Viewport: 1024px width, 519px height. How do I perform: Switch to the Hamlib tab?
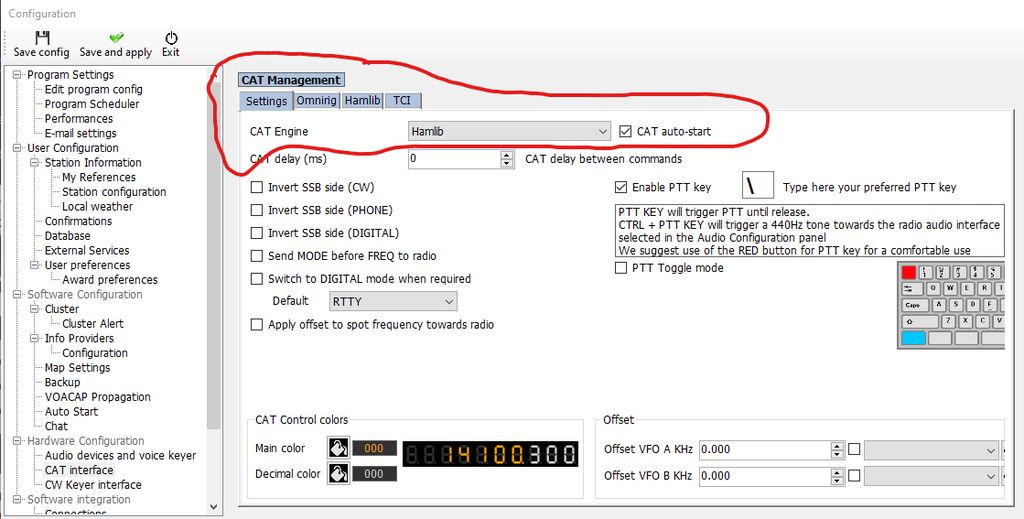(x=362, y=100)
